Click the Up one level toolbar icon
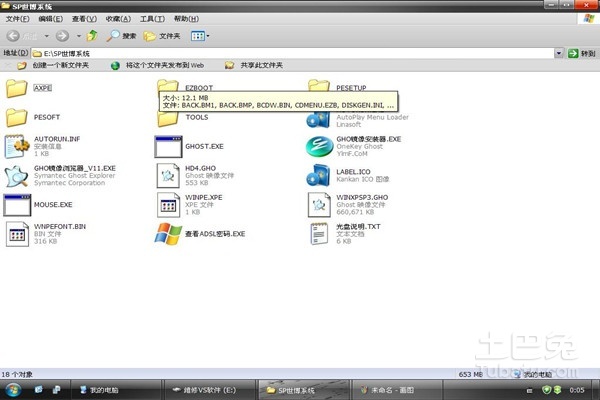 coord(92,35)
